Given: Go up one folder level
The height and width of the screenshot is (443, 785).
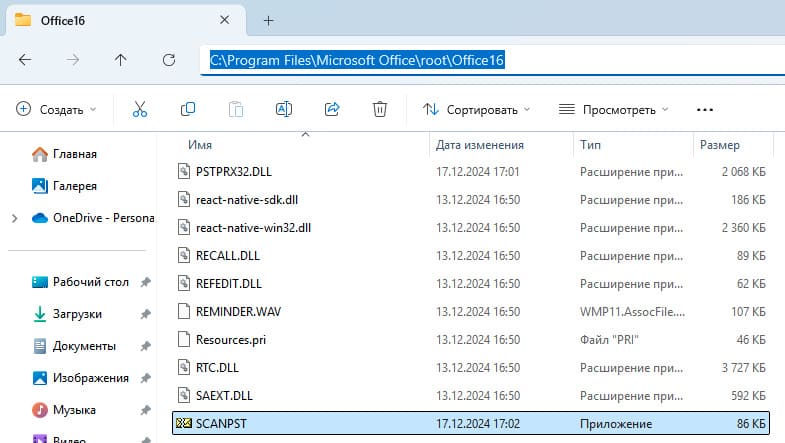Looking at the screenshot, I should click(x=121, y=60).
